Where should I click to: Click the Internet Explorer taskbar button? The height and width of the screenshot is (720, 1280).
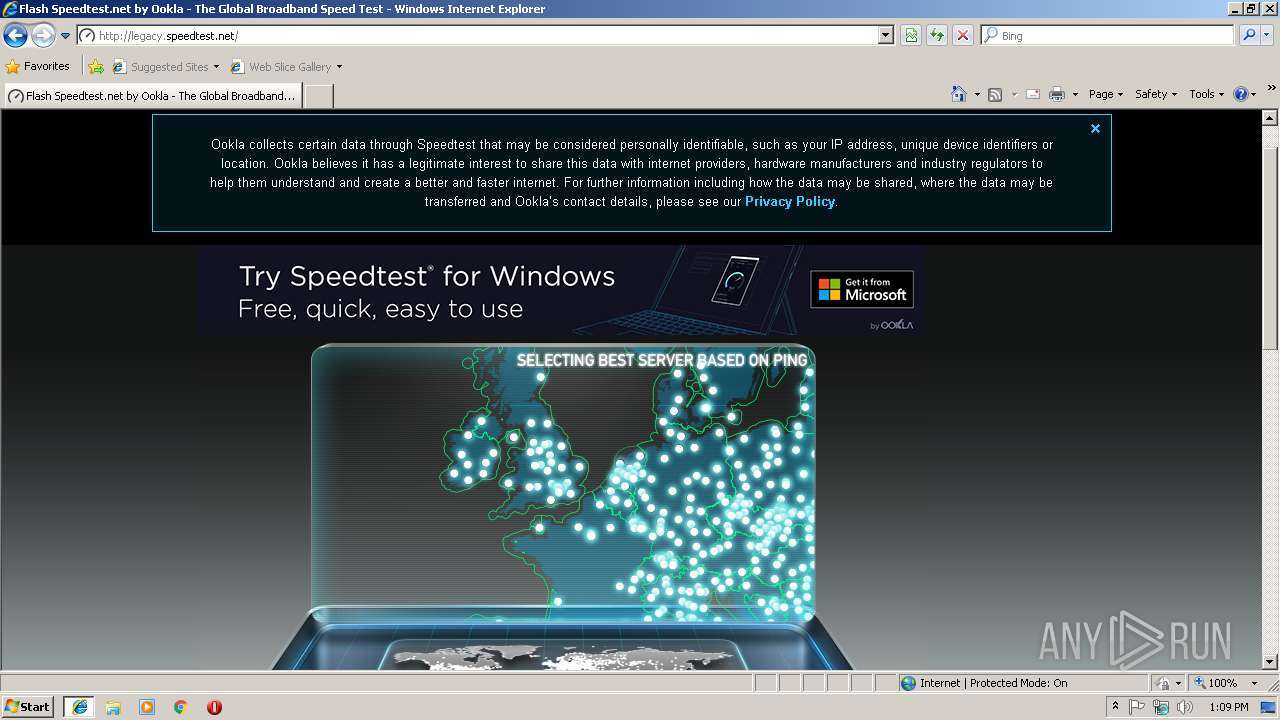79,707
